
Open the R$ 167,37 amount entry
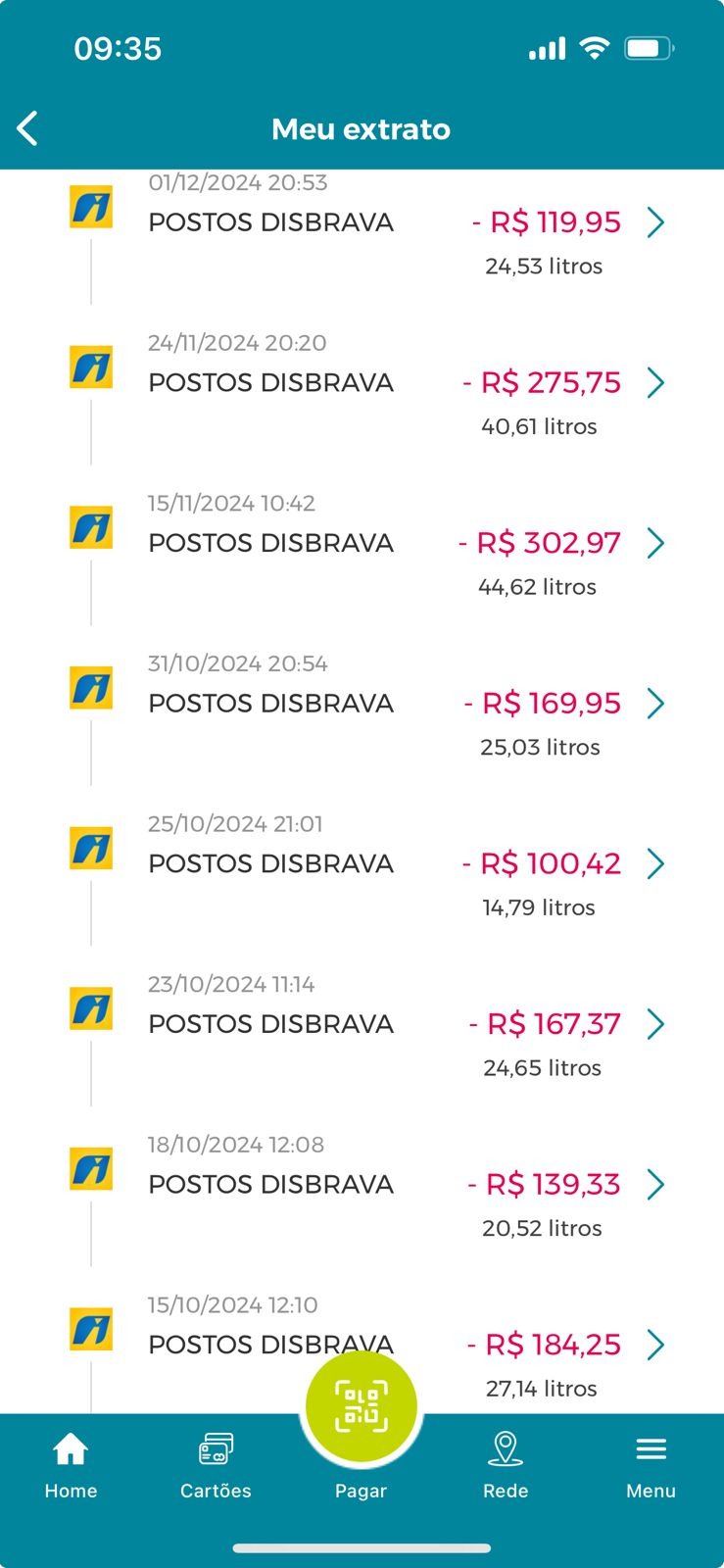coord(554,1024)
